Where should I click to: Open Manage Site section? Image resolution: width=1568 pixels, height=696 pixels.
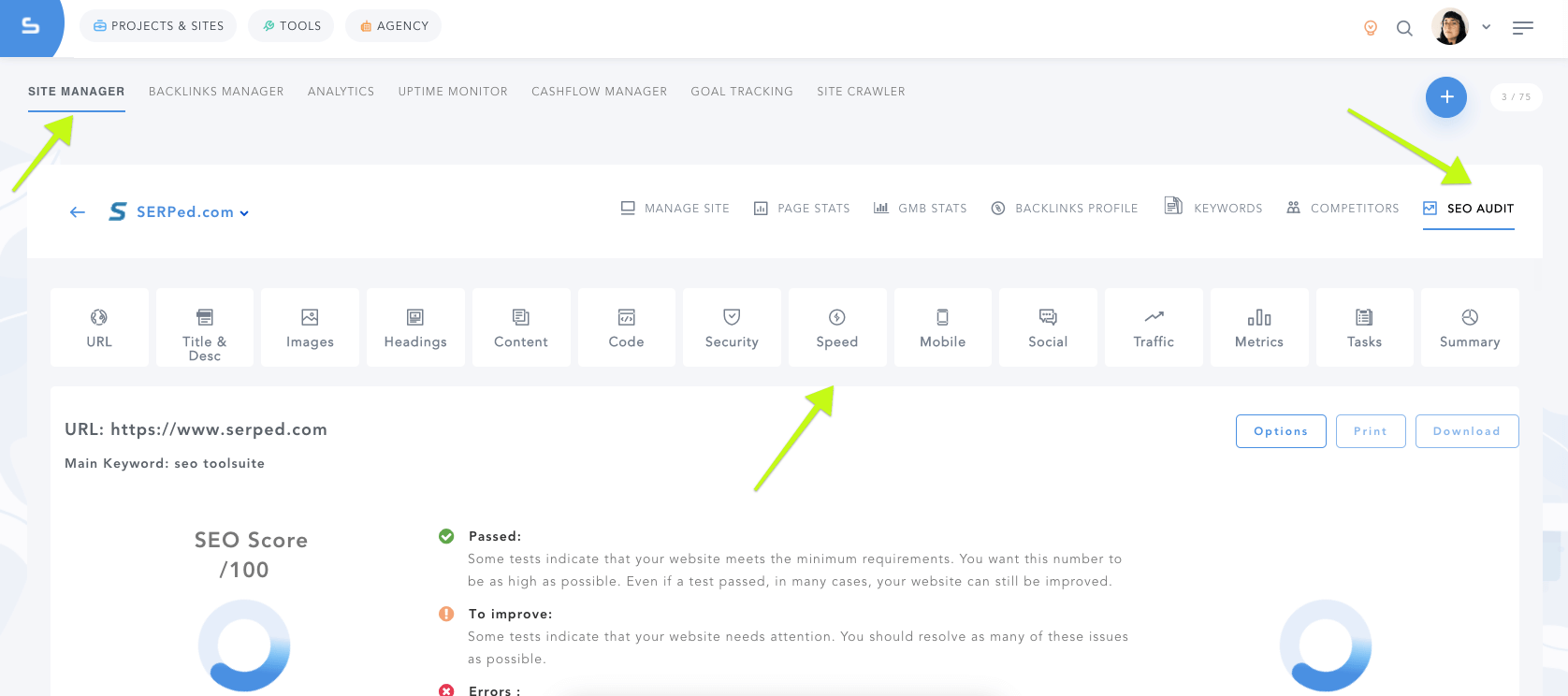point(675,209)
